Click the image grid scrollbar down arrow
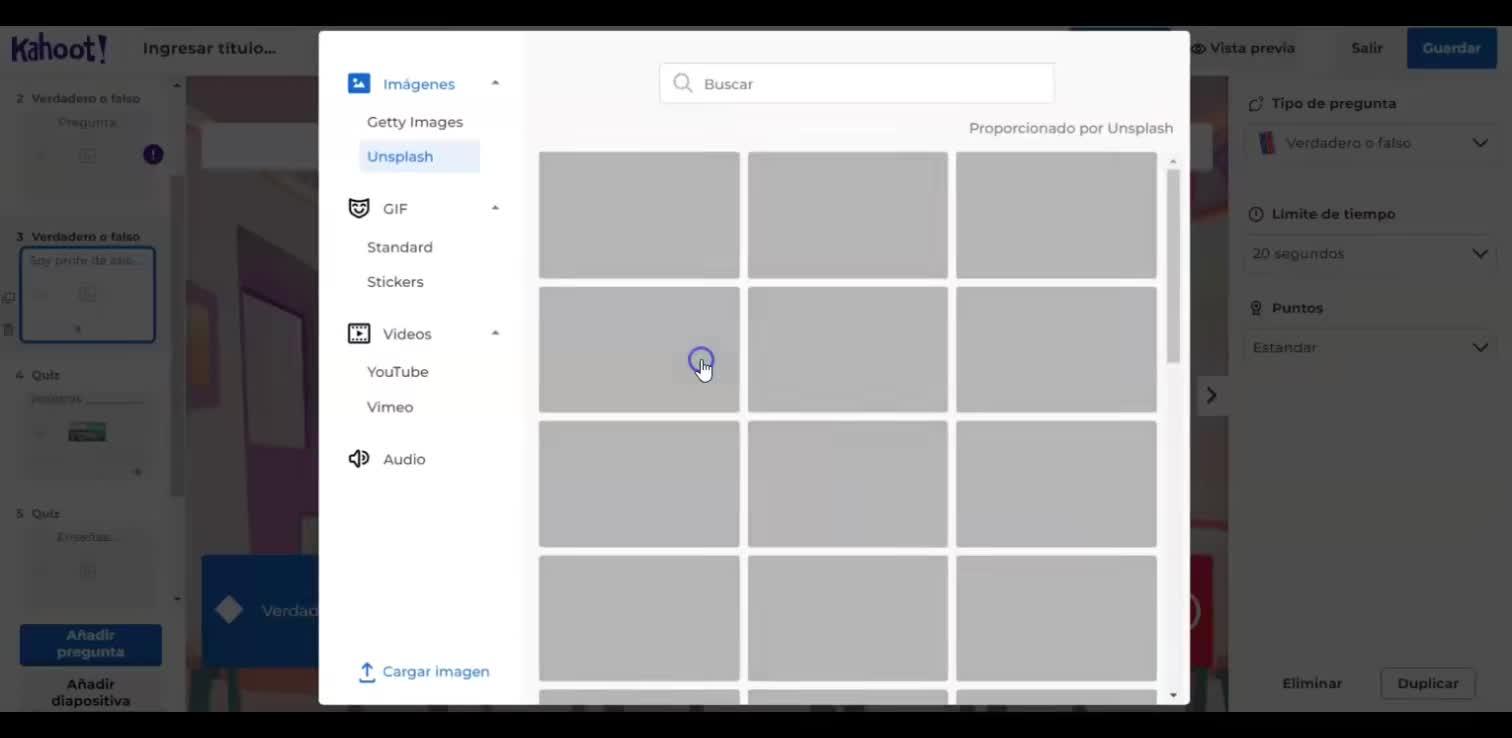The width and height of the screenshot is (1512, 738). click(x=1173, y=695)
